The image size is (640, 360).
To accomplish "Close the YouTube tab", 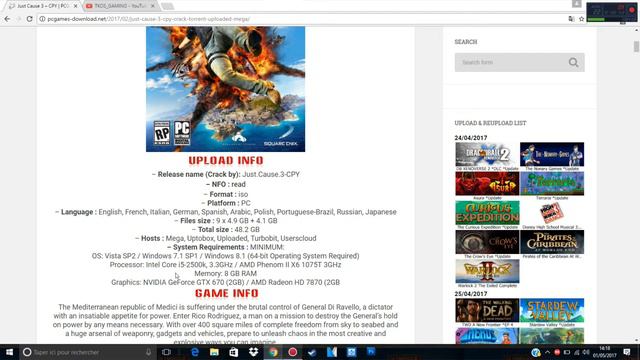I will (x=153, y=6).
